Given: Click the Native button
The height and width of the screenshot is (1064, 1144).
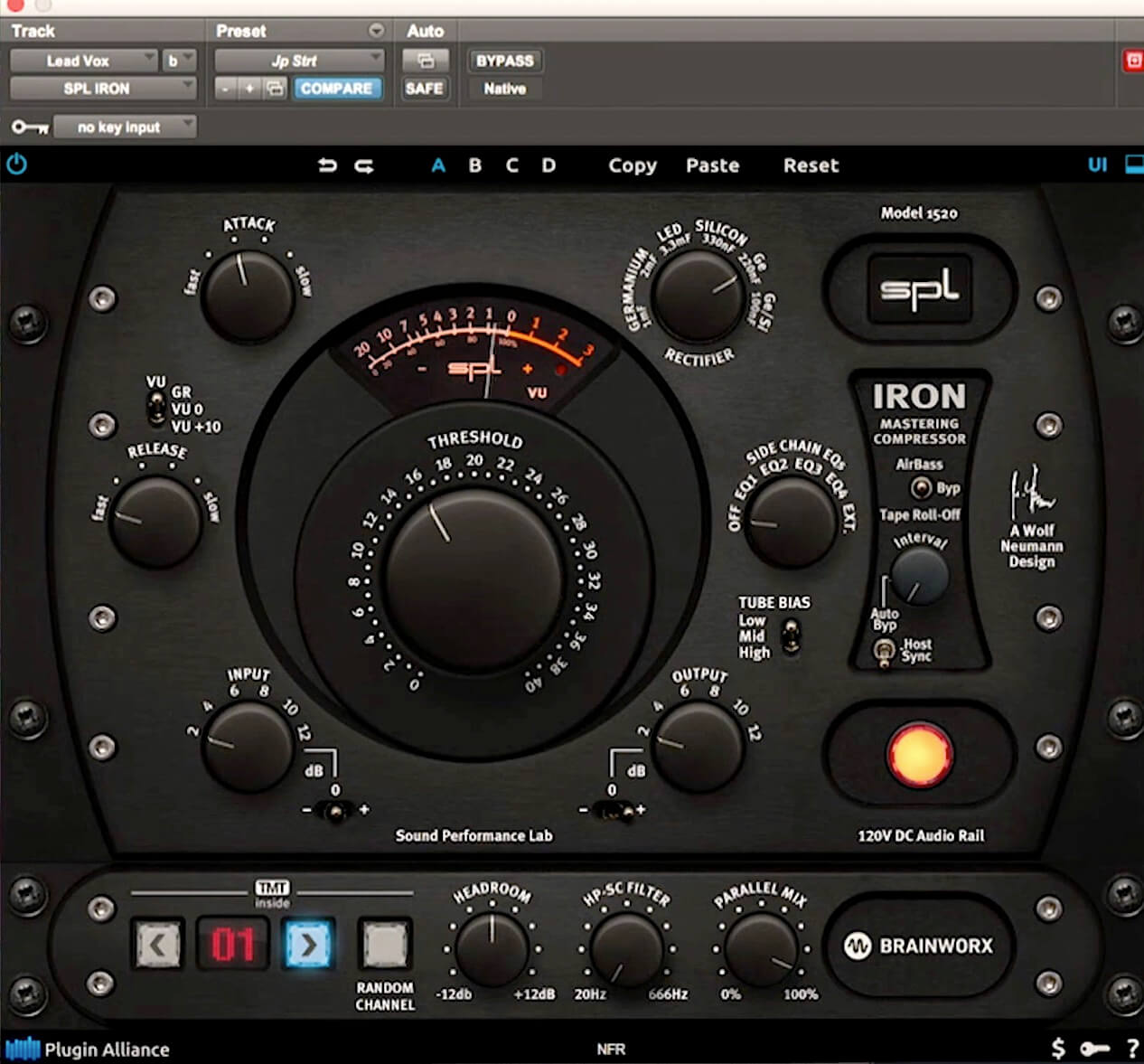Looking at the screenshot, I should (504, 89).
